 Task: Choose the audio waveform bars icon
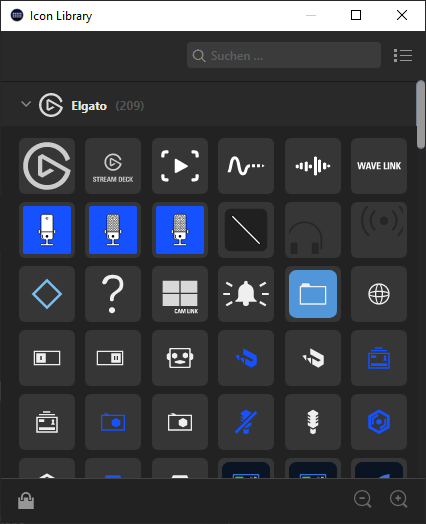pyautogui.click(x=313, y=166)
